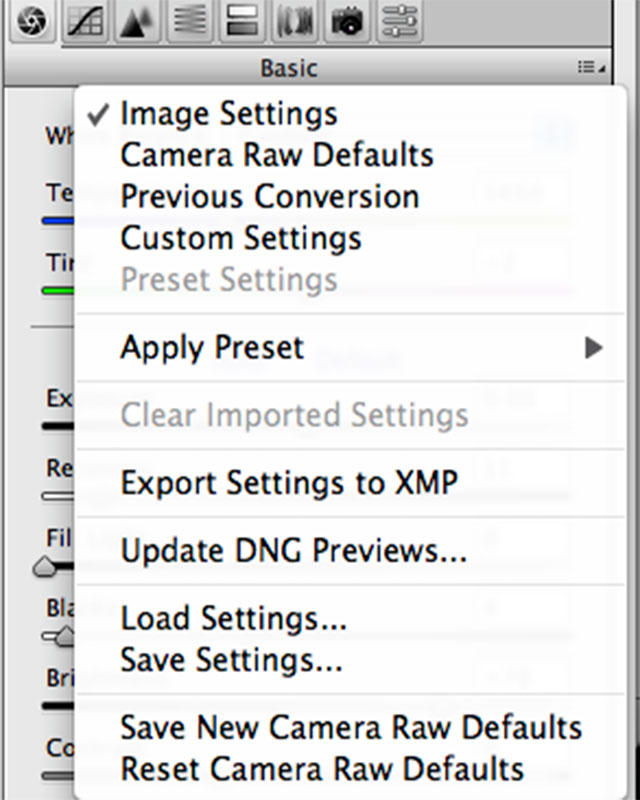Image resolution: width=640 pixels, height=800 pixels.
Task: Open the Load Settings... dialog
Action: pyautogui.click(x=234, y=619)
